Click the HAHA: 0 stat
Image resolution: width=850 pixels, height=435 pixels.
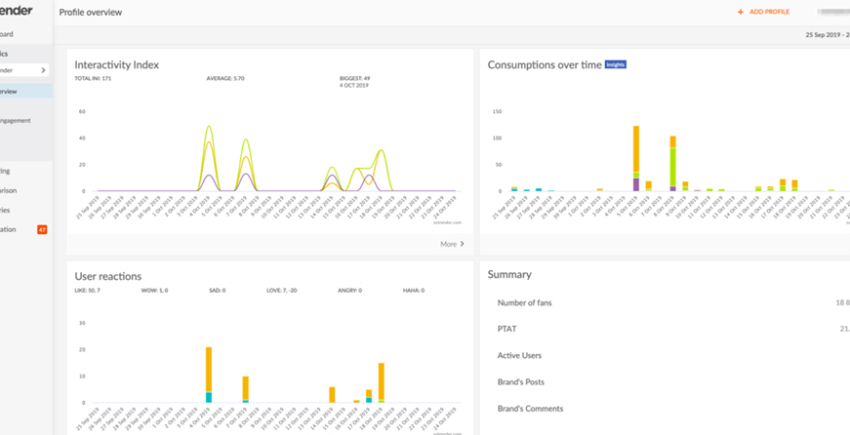coord(414,291)
